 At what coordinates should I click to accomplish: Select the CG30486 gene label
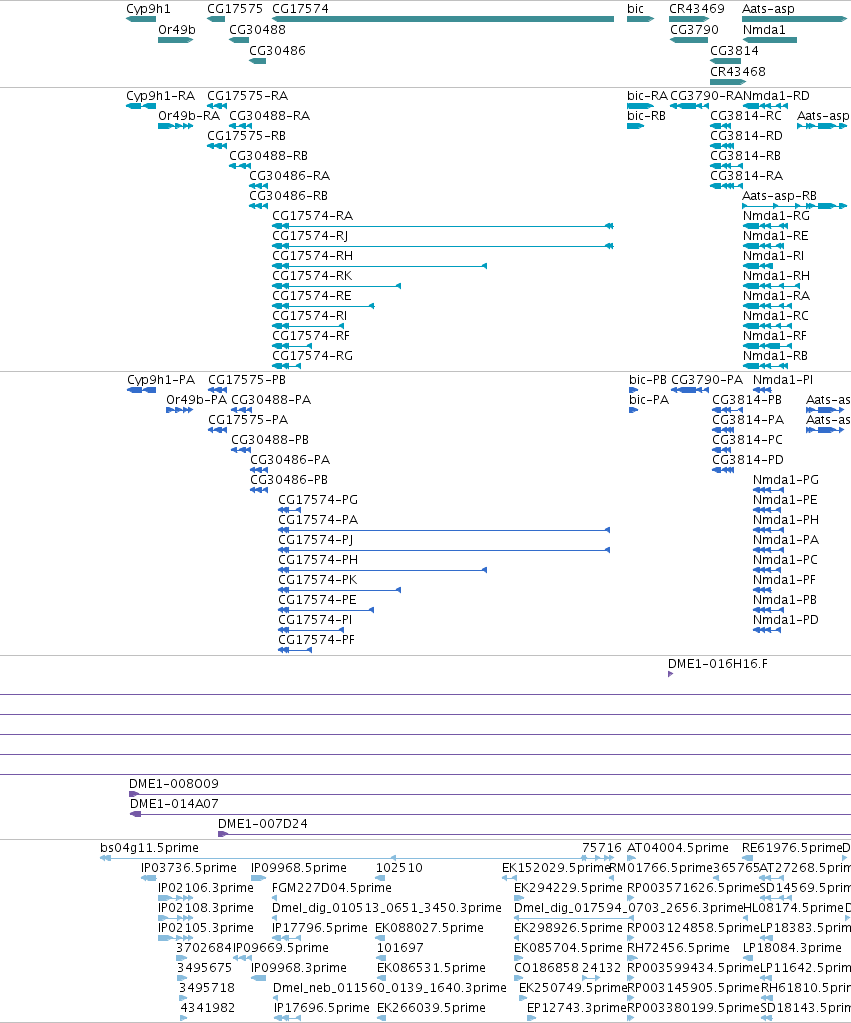pyautogui.click(x=277, y=50)
